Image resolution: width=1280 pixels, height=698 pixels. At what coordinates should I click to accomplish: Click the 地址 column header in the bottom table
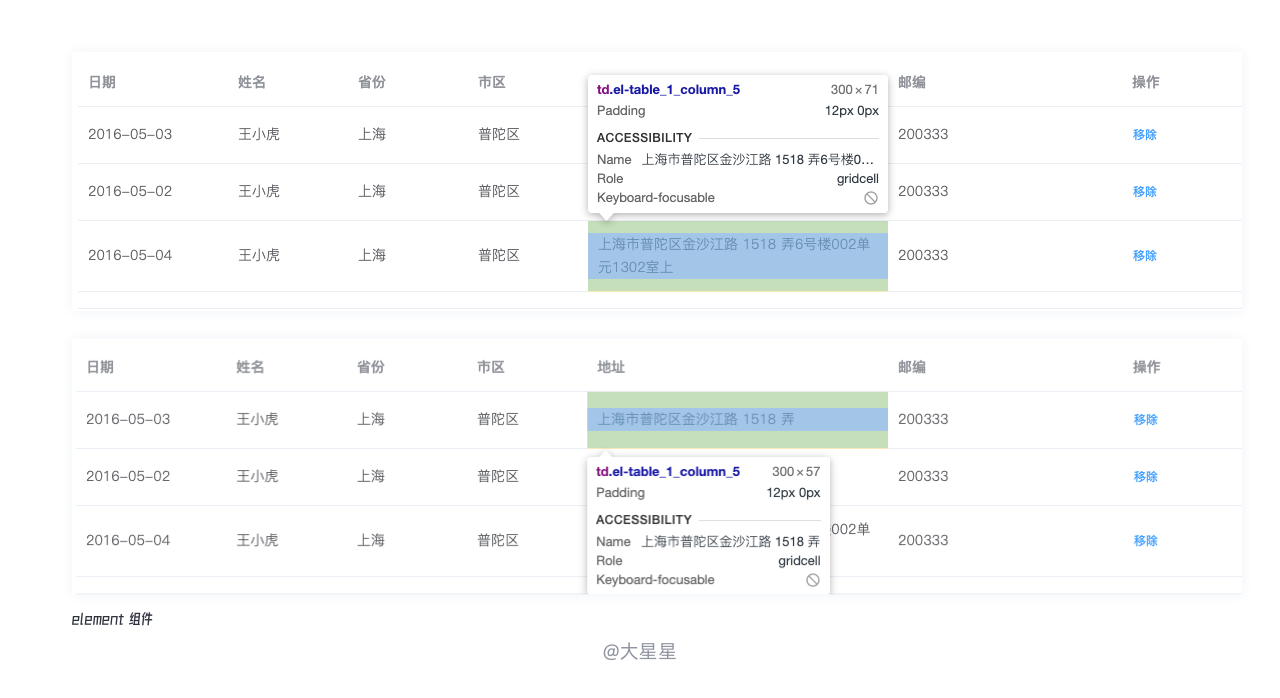coord(611,367)
